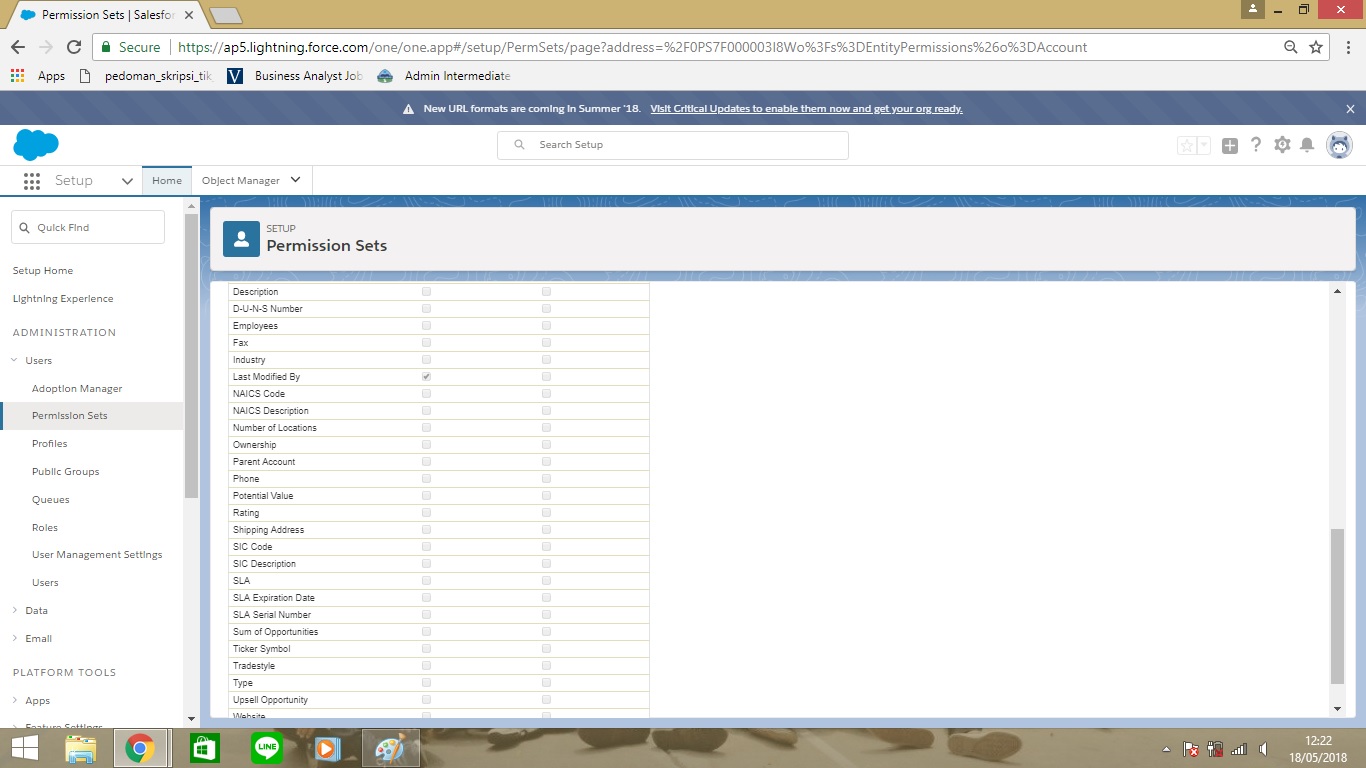
Task: Open Public Groups in the sidebar
Action: coord(66,472)
